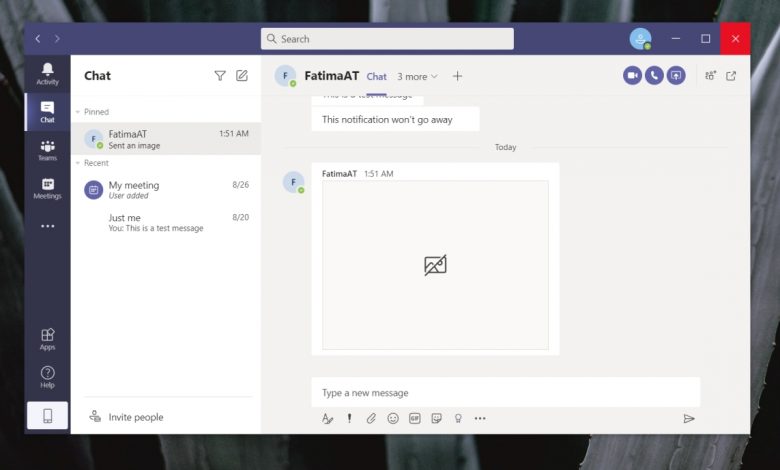This screenshot has height=470, width=780.
Task: Add people to the conversation
Action: 710,76
